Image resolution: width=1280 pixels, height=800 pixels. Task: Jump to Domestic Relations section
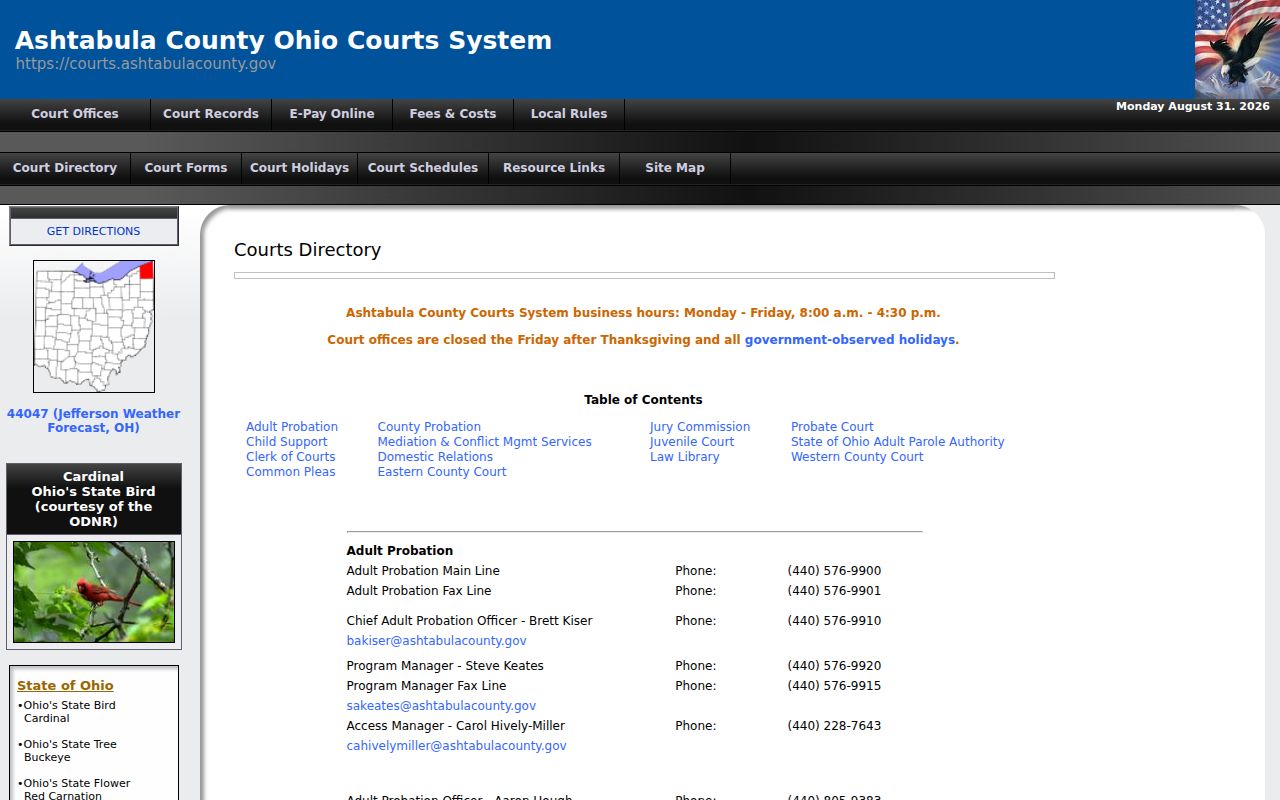click(x=435, y=457)
